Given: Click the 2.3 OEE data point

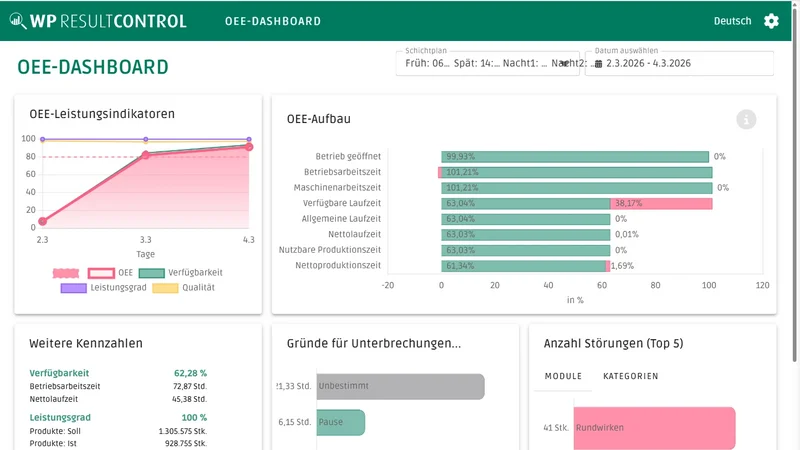Looking at the screenshot, I should [x=42, y=221].
